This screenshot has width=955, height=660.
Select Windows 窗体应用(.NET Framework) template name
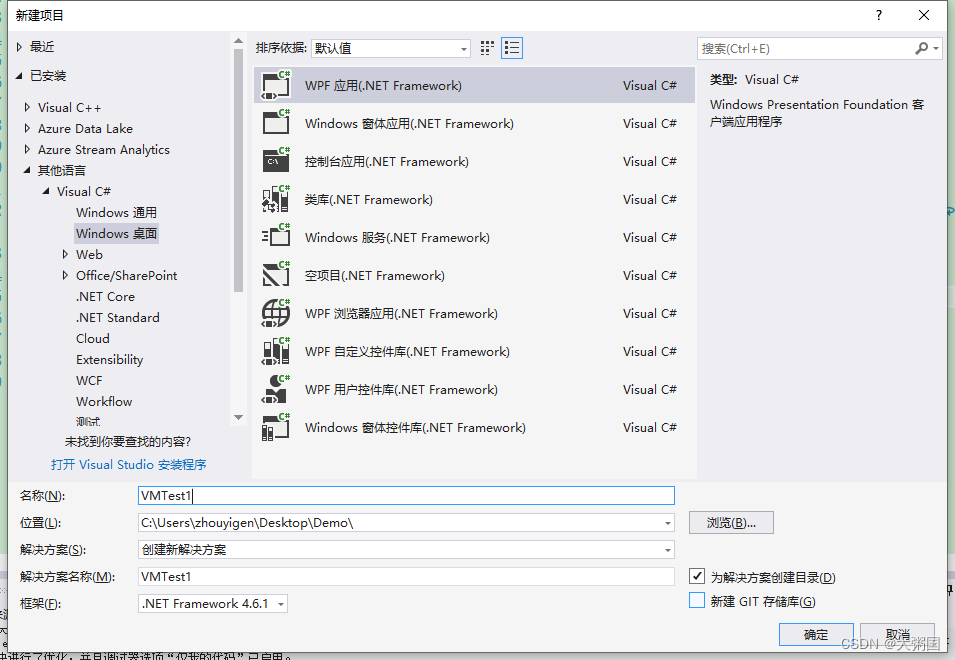click(409, 124)
